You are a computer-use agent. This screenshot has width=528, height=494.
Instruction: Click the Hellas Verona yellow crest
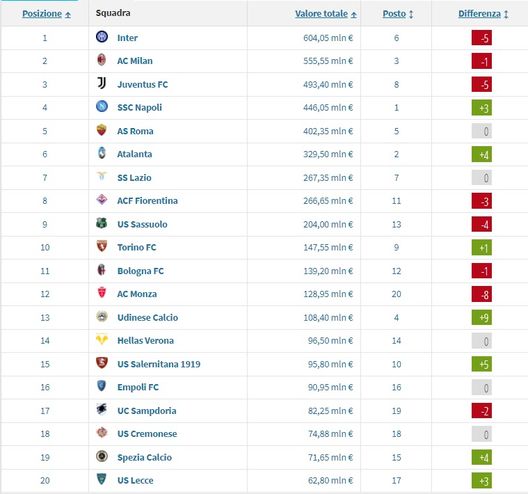102,339
